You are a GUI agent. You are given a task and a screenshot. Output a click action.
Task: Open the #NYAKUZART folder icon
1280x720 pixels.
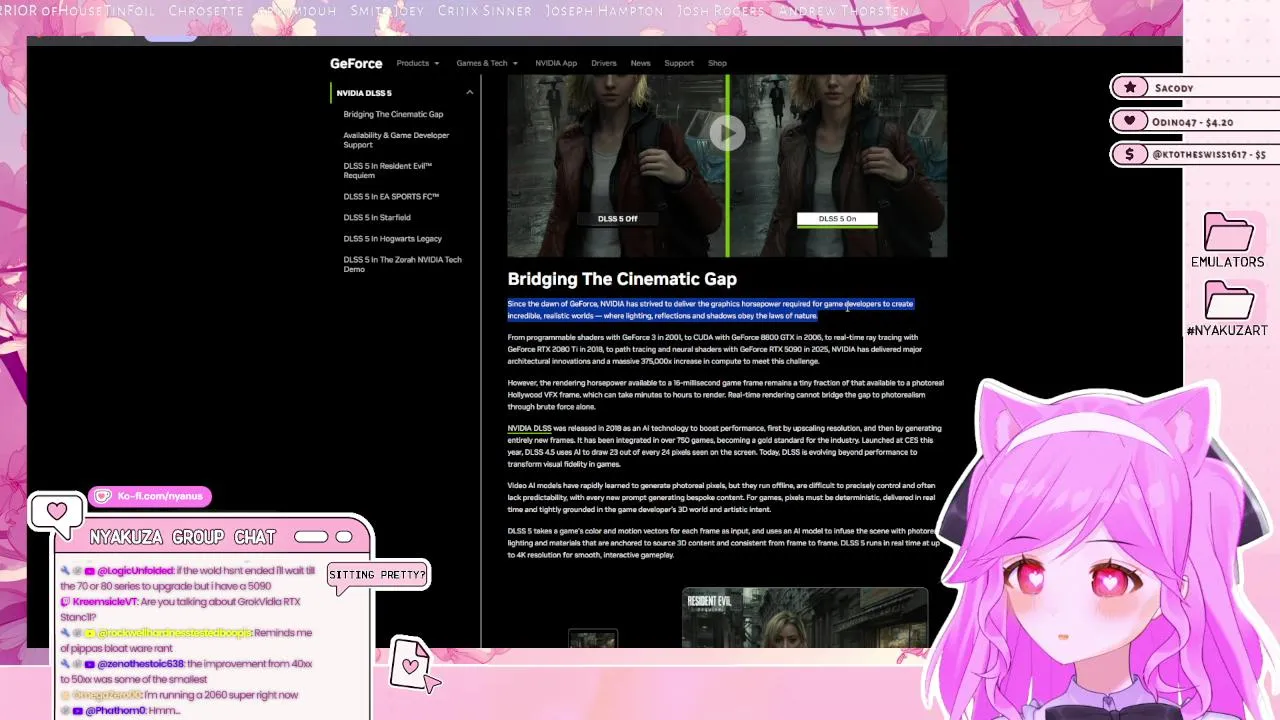click(x=1228, y=300)
